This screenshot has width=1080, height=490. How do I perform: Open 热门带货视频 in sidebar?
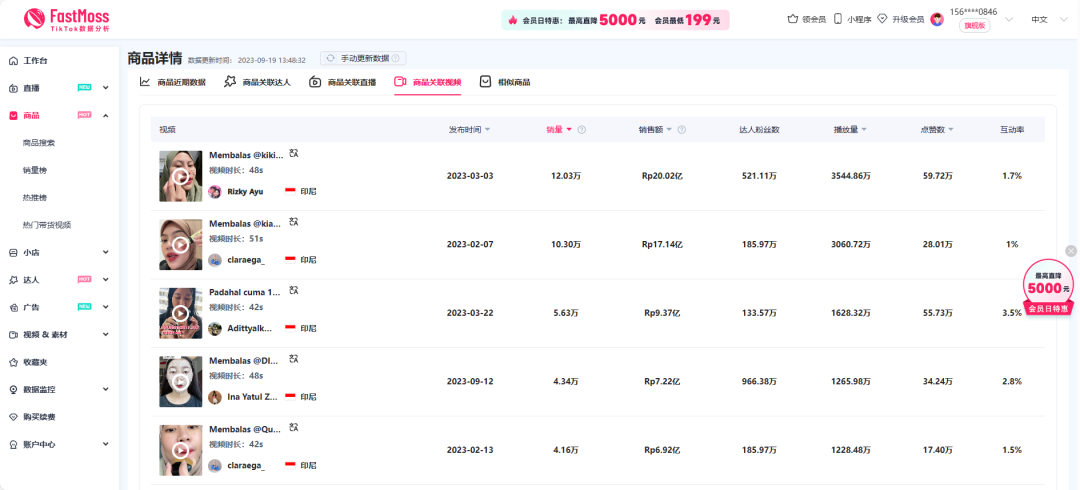47,225
